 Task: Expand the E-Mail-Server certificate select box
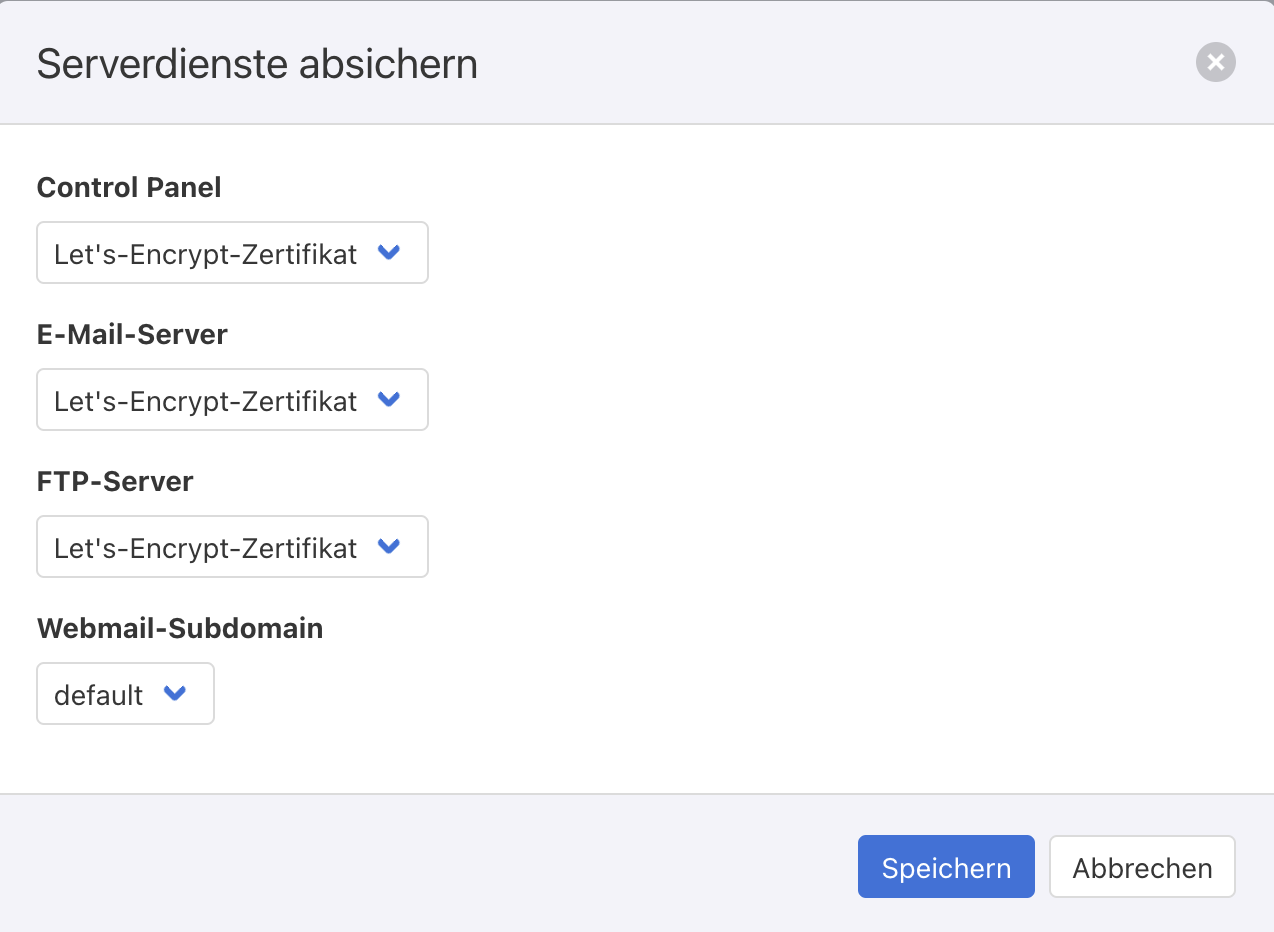[232, 400]
